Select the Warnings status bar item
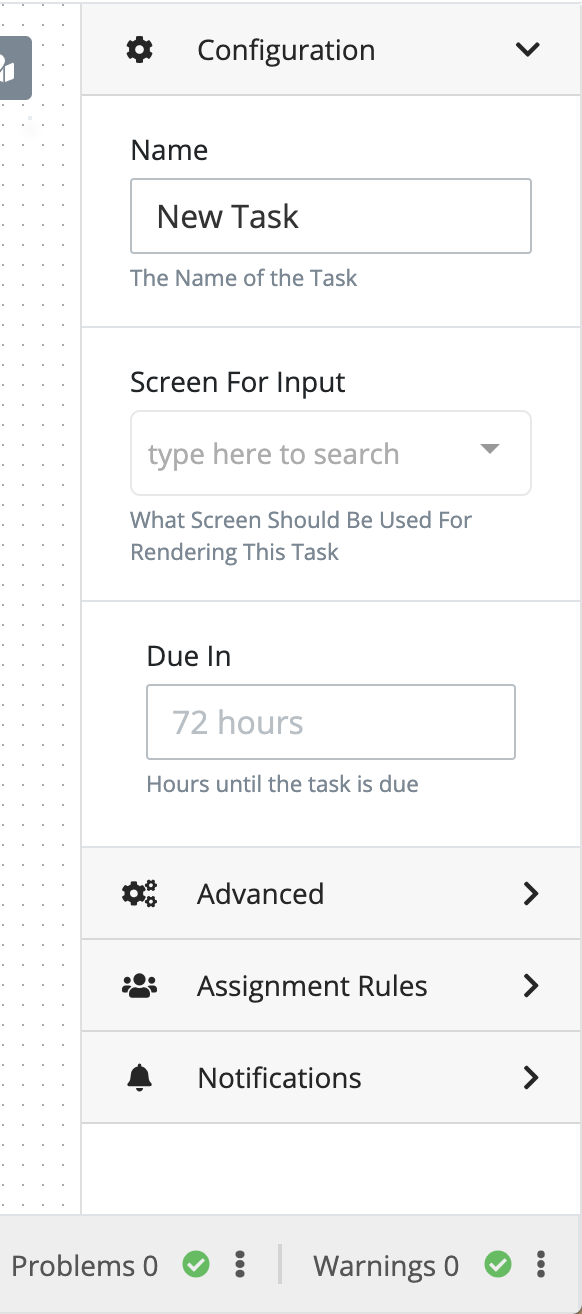 coord(386,1265)
